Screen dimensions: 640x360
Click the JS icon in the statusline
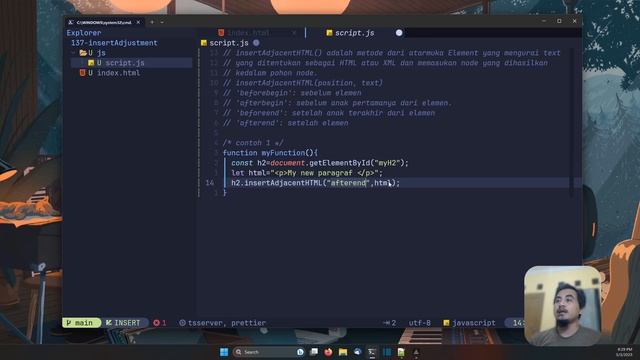coord(447,323)
